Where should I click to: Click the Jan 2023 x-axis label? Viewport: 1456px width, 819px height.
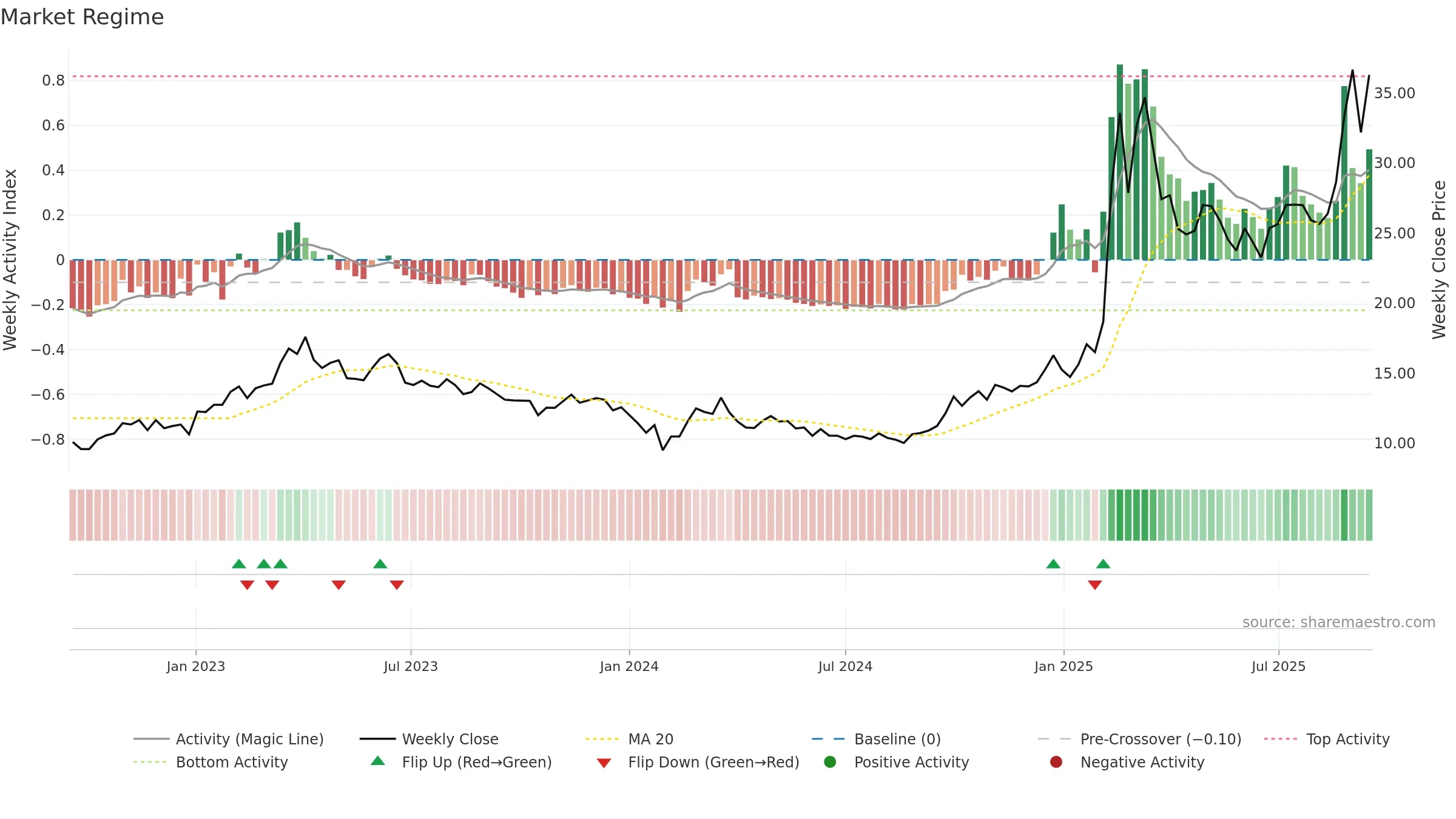(x=196, y=666)
